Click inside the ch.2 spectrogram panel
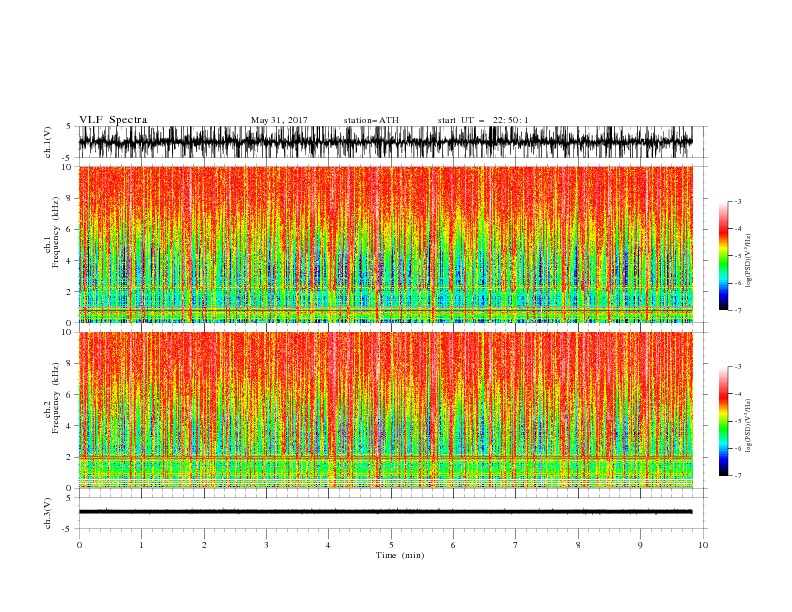Screen dimensions: 792x612 pos(386,410)
